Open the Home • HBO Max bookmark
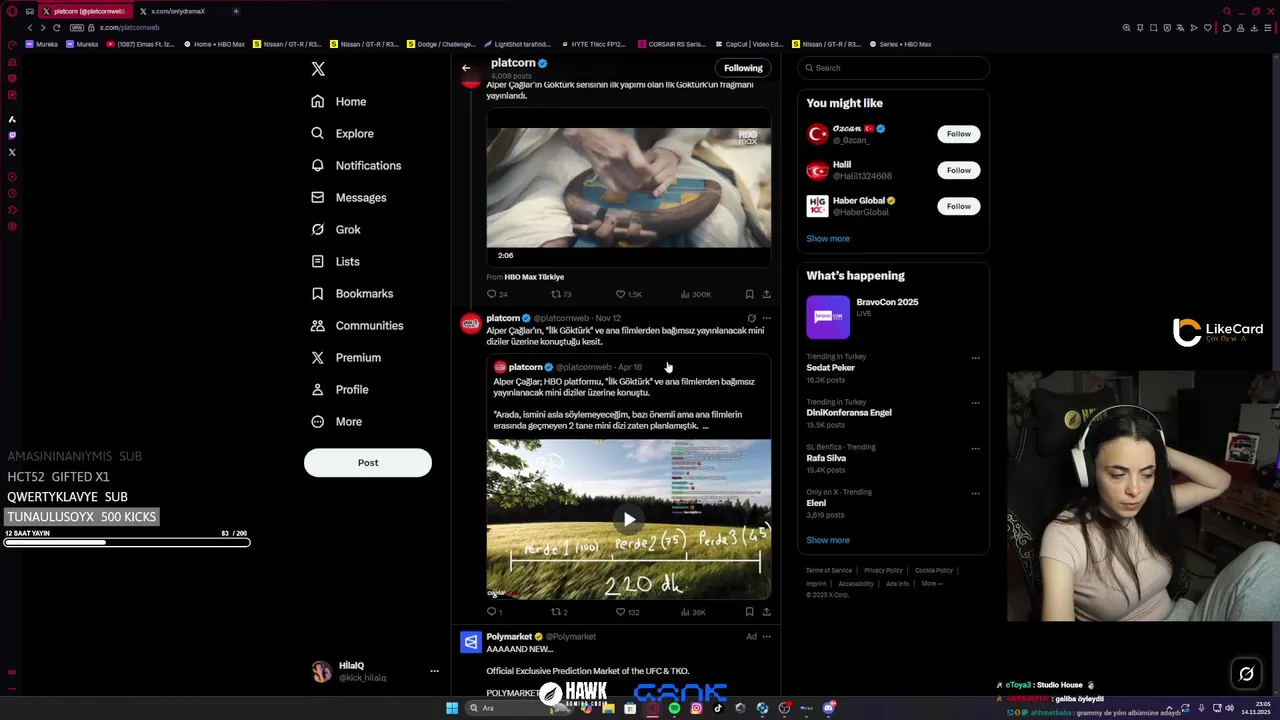This screenshot has width=1280, height=720. pos(214,44)
